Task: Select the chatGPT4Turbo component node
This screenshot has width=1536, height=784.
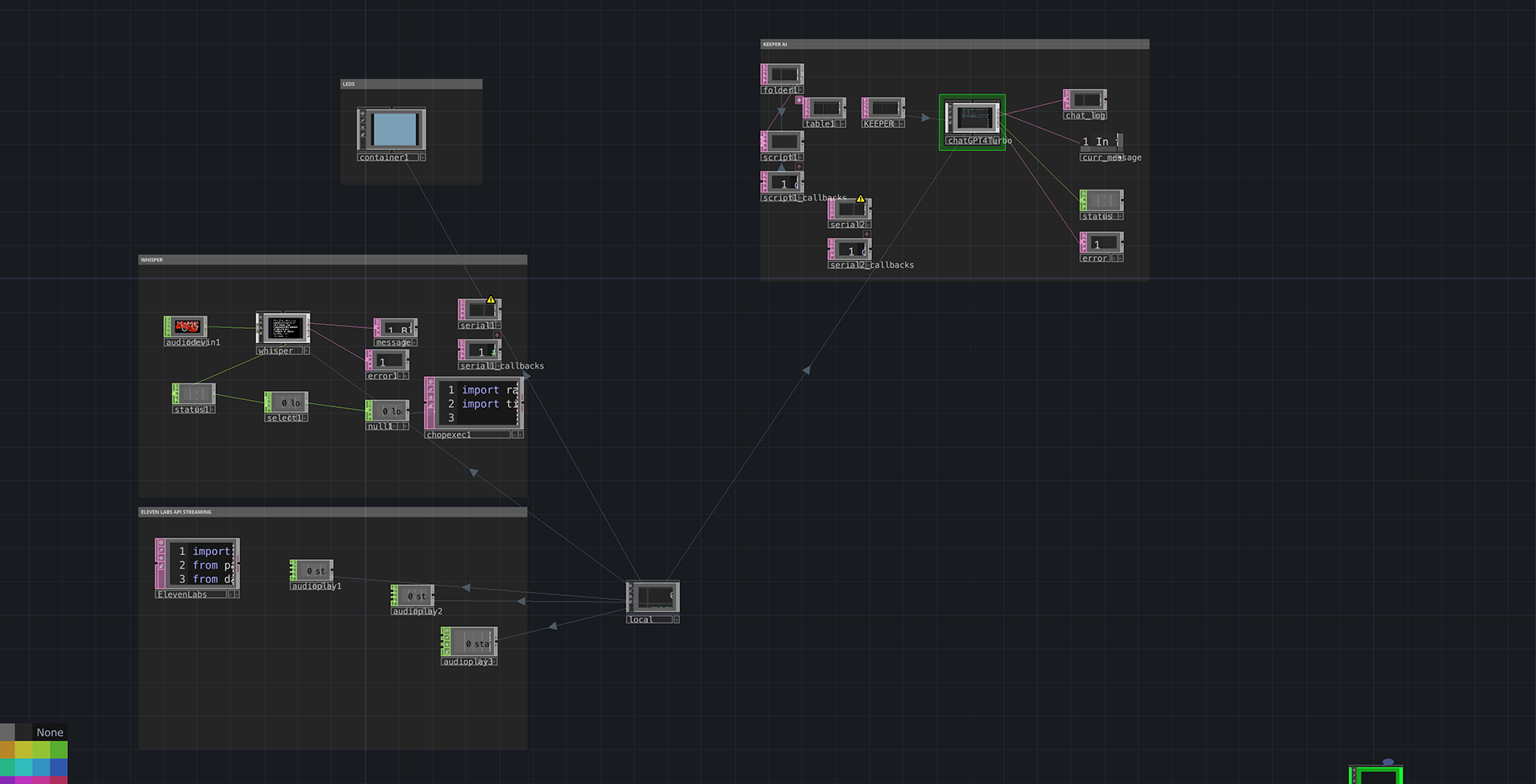Action: (972, 118)
